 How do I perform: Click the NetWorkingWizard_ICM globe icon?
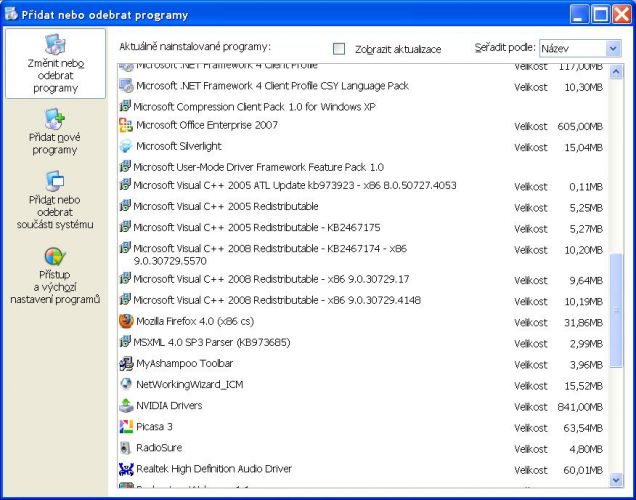(126, 384)
